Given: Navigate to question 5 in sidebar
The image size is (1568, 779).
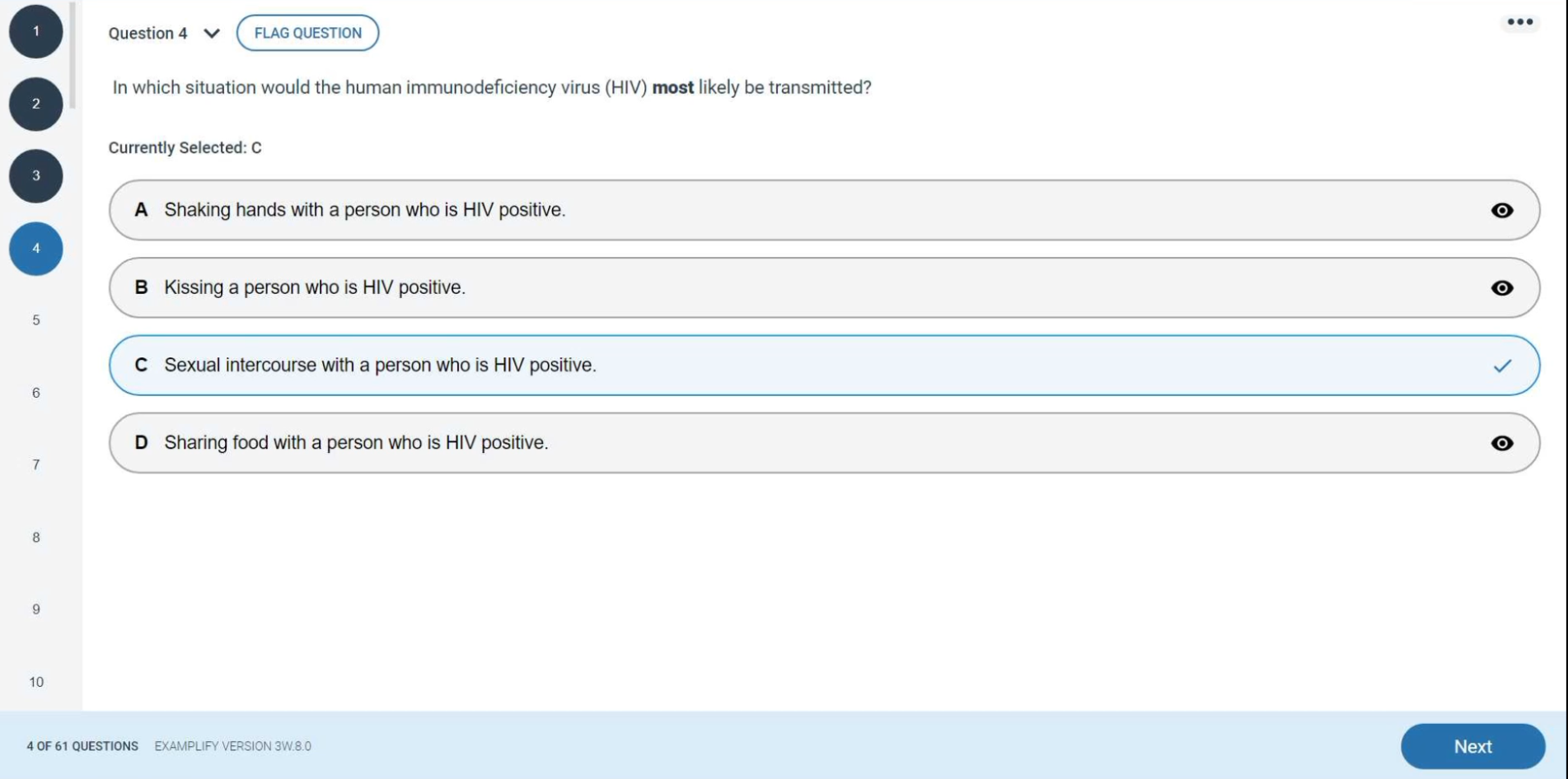Looking at the screenshot, I should (x=35, y=320).
